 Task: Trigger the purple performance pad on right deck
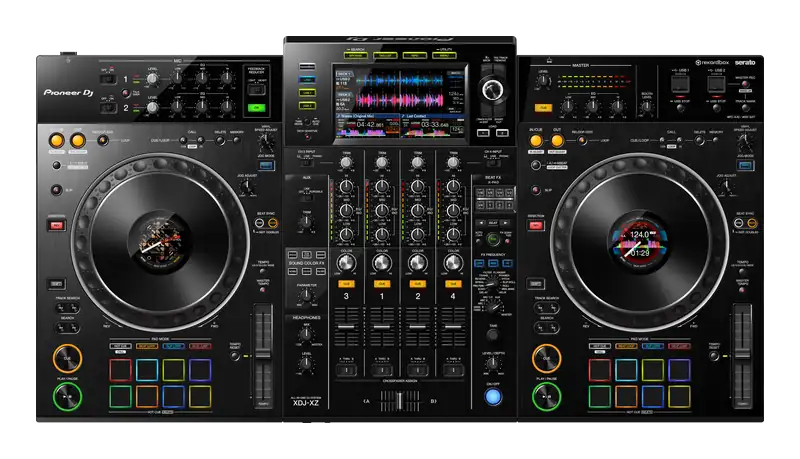[x=679, y=370]
